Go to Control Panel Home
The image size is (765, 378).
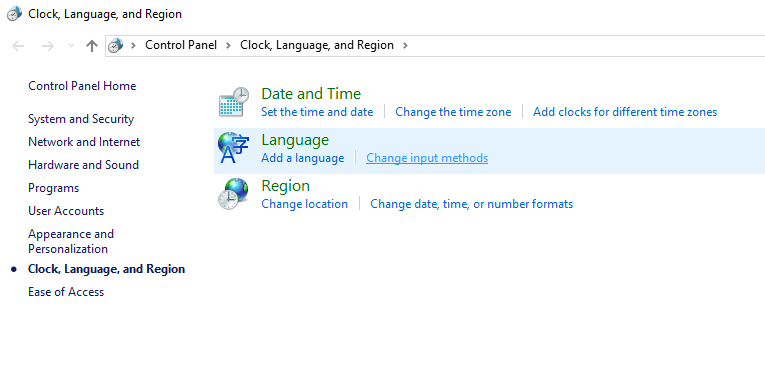click(82, 86)
